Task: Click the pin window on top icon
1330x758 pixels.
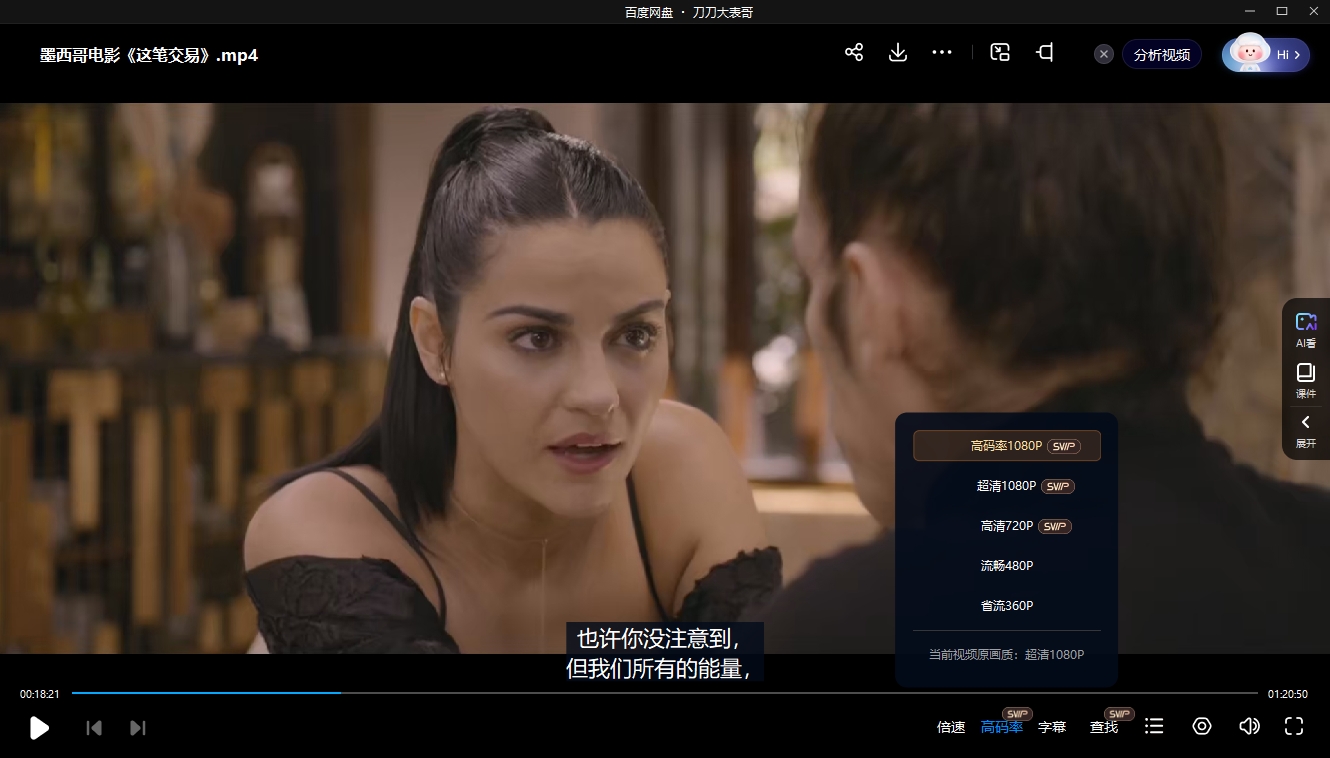Action: coord(1045,53)
